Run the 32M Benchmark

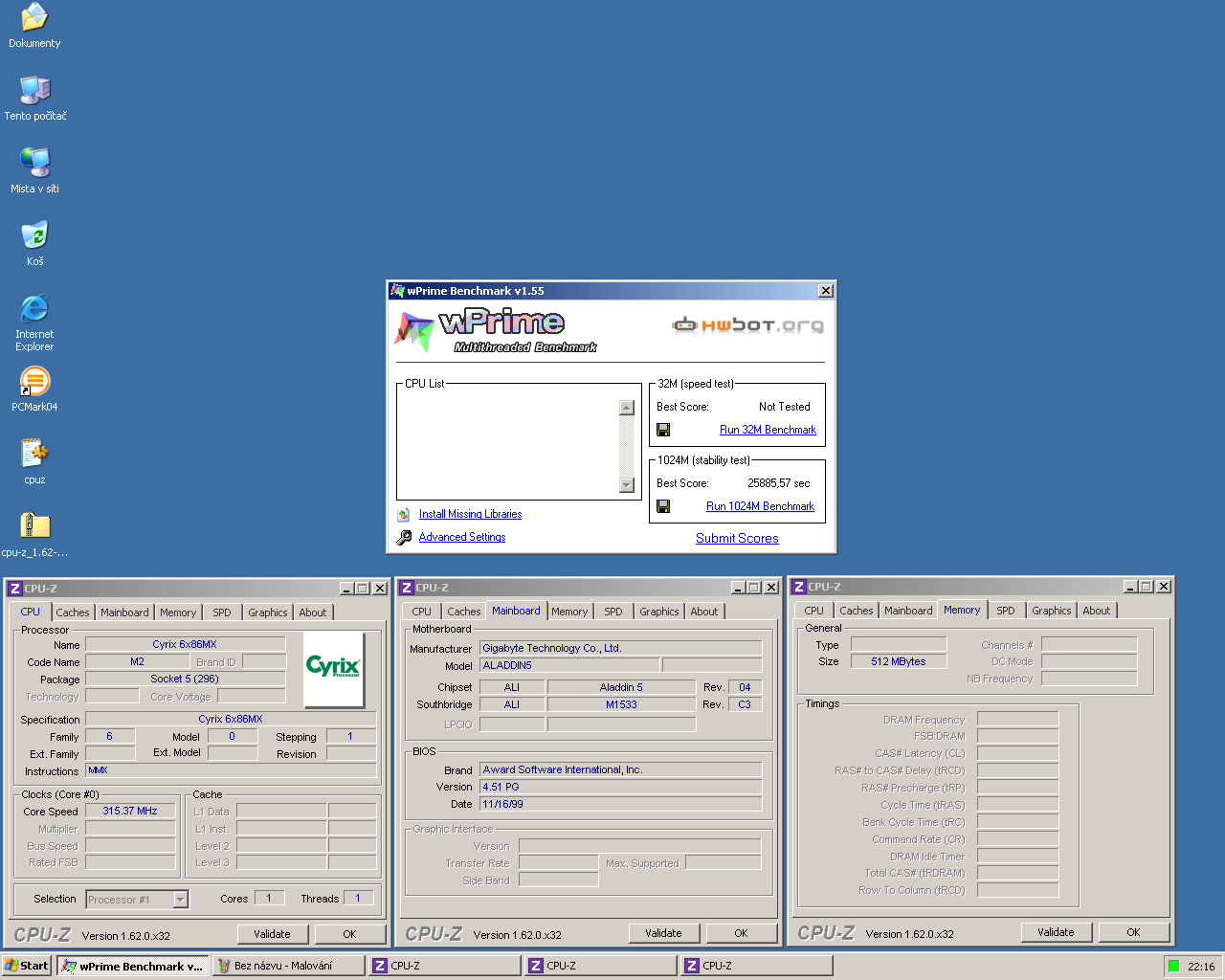click(x=768, y=430)
